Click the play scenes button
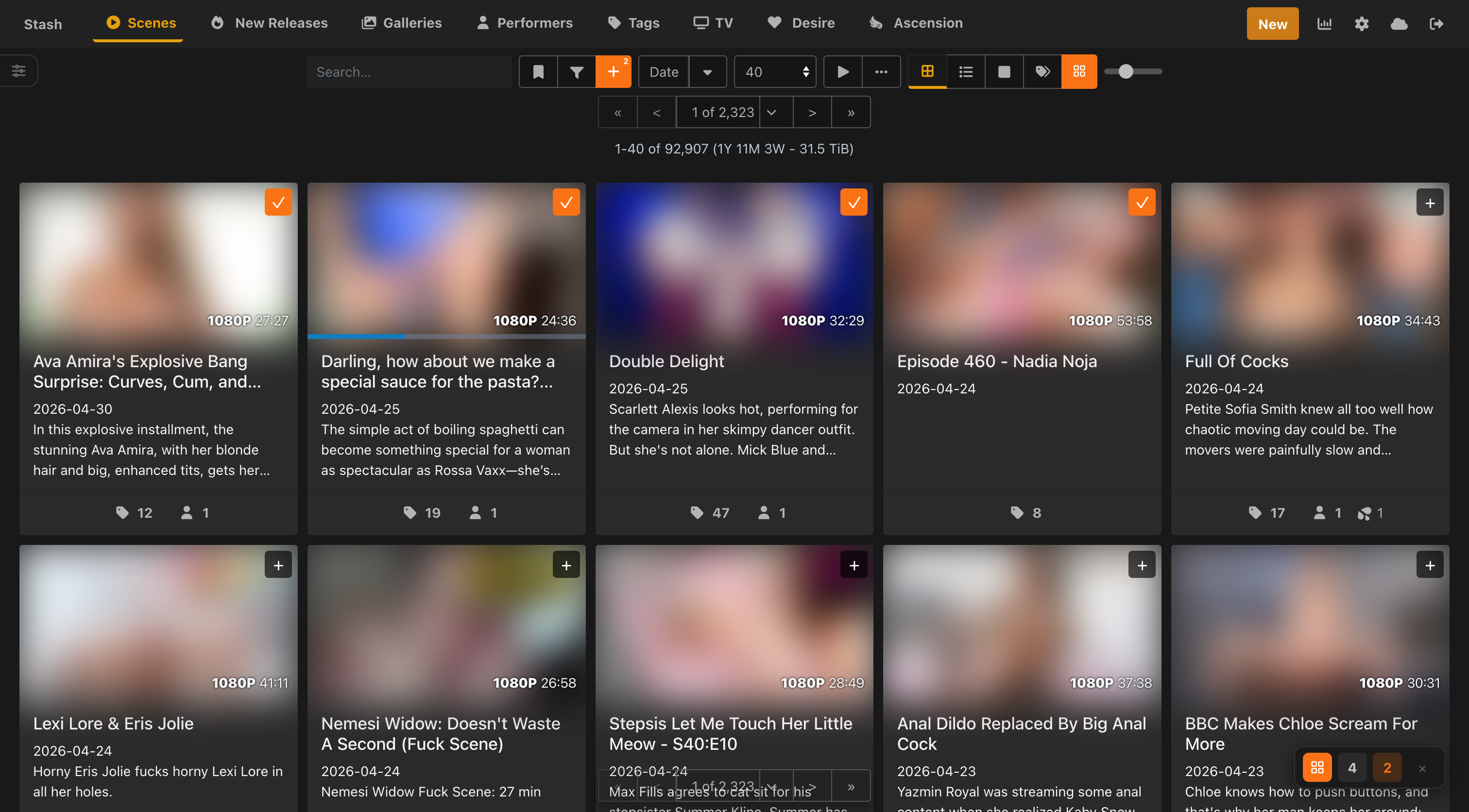This screenshot has height=812, width=1469. (x=843, y=72)
